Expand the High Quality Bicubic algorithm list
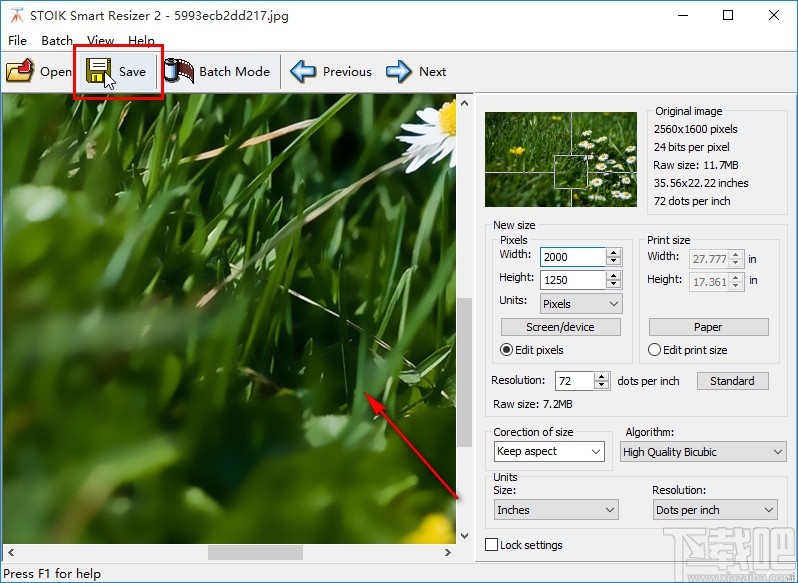This screenshot has width=798, height=583. (703, 452)
